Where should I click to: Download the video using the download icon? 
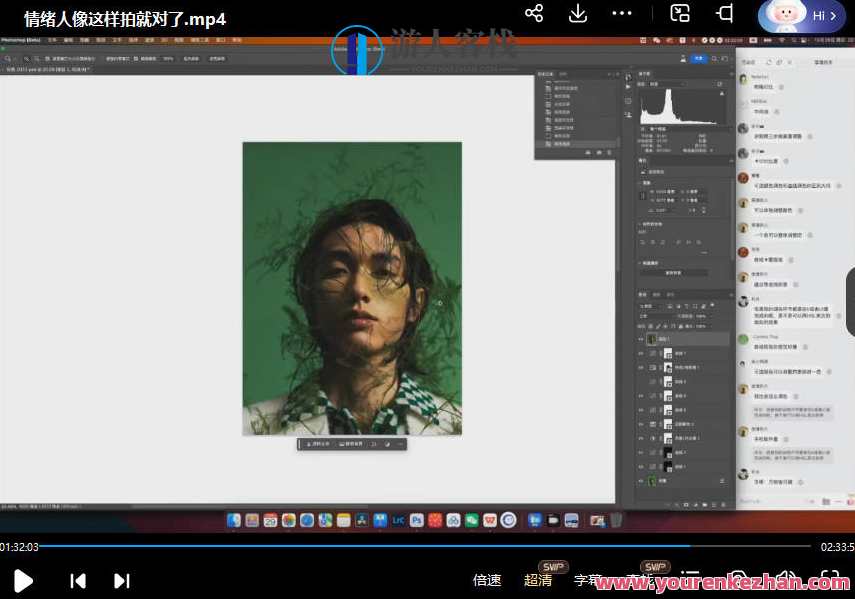point(578,13)
